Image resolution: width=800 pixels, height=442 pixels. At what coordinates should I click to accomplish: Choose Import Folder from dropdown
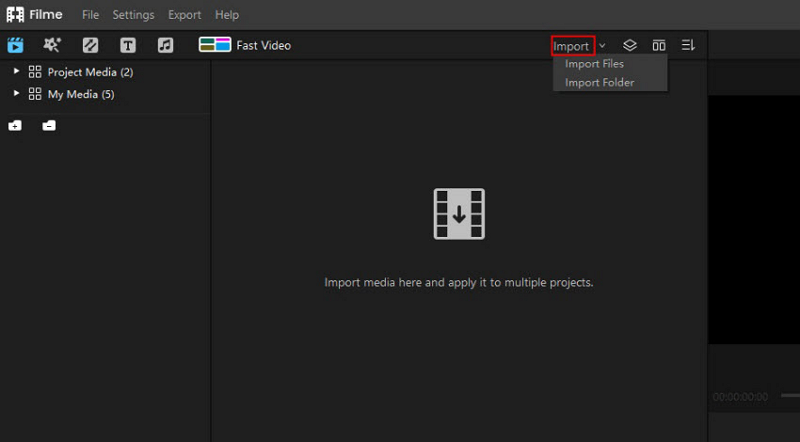599,83
